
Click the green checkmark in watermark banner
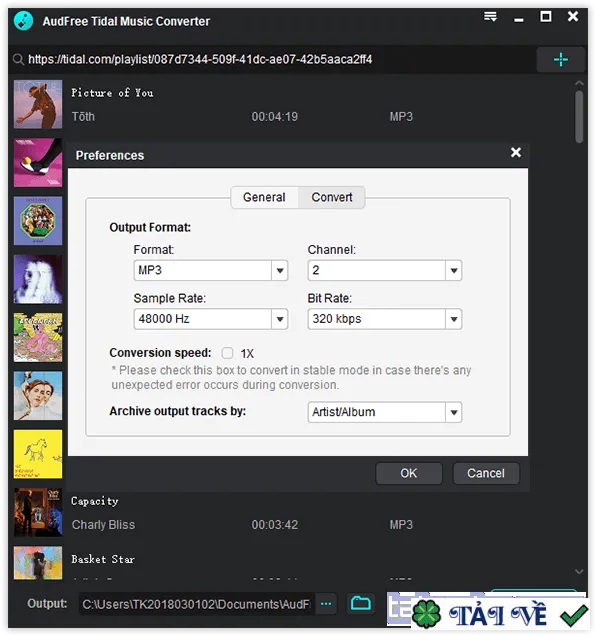(x=574, y=615)
